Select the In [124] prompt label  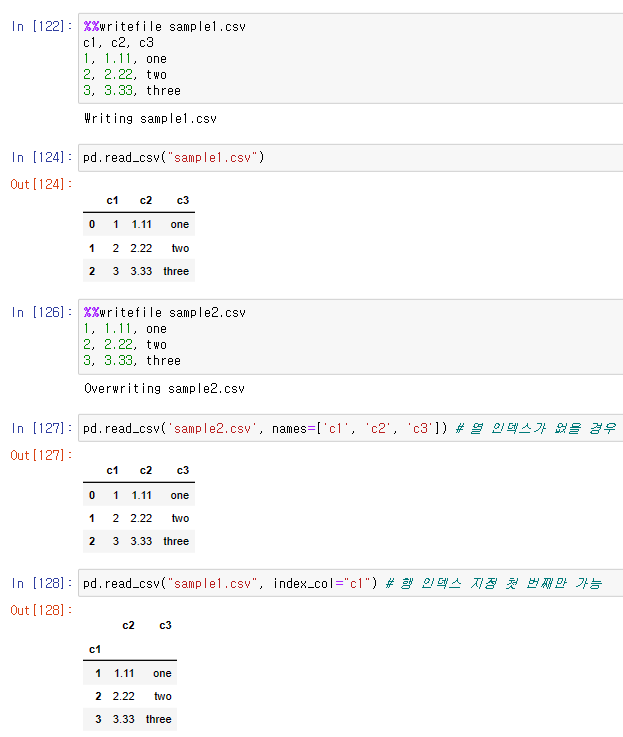pyautogui.click(x=42, y=157)
